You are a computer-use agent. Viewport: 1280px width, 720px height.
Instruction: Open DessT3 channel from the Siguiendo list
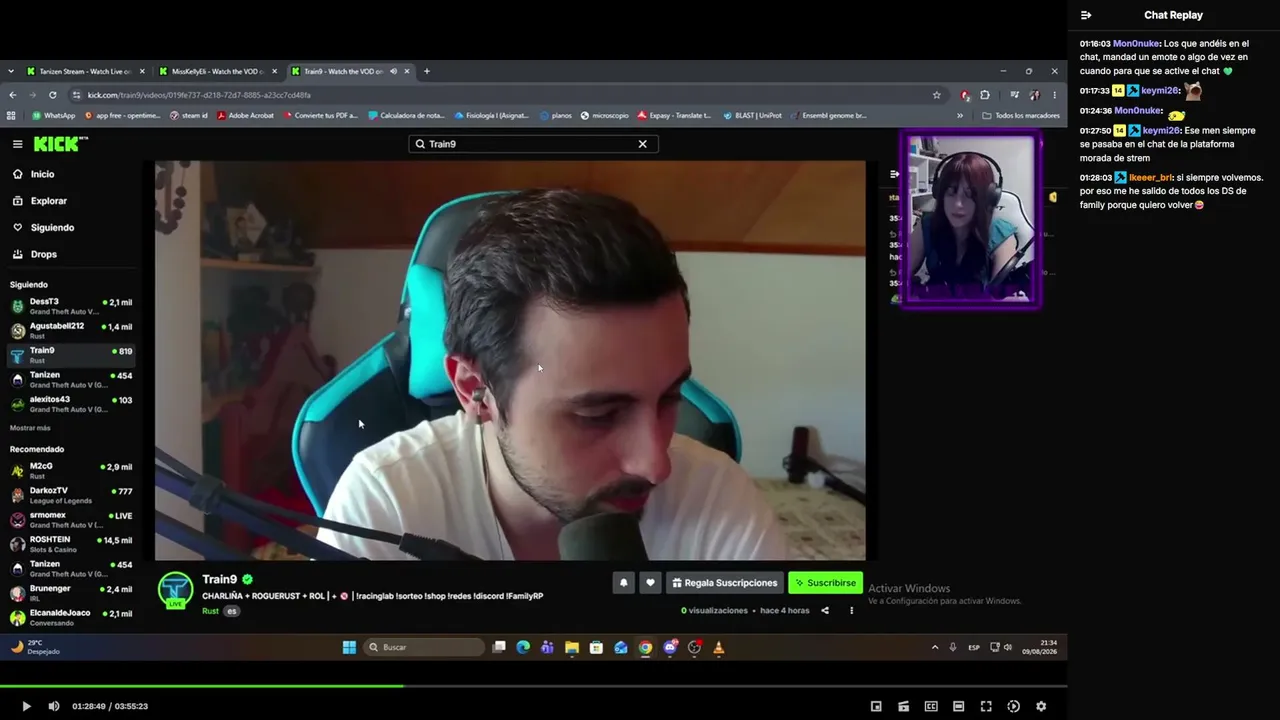pos(70,306)
